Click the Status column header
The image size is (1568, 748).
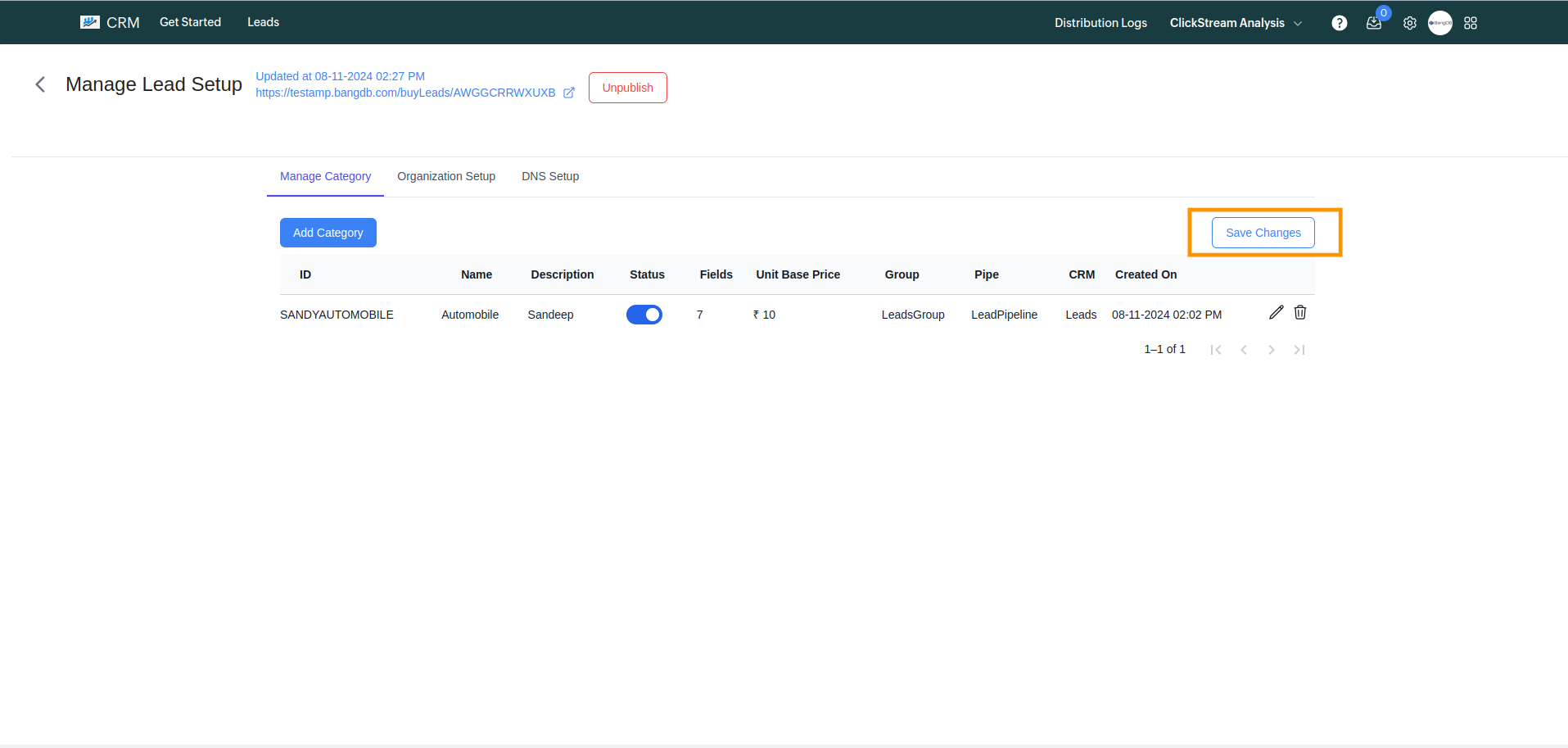point(647,274)
